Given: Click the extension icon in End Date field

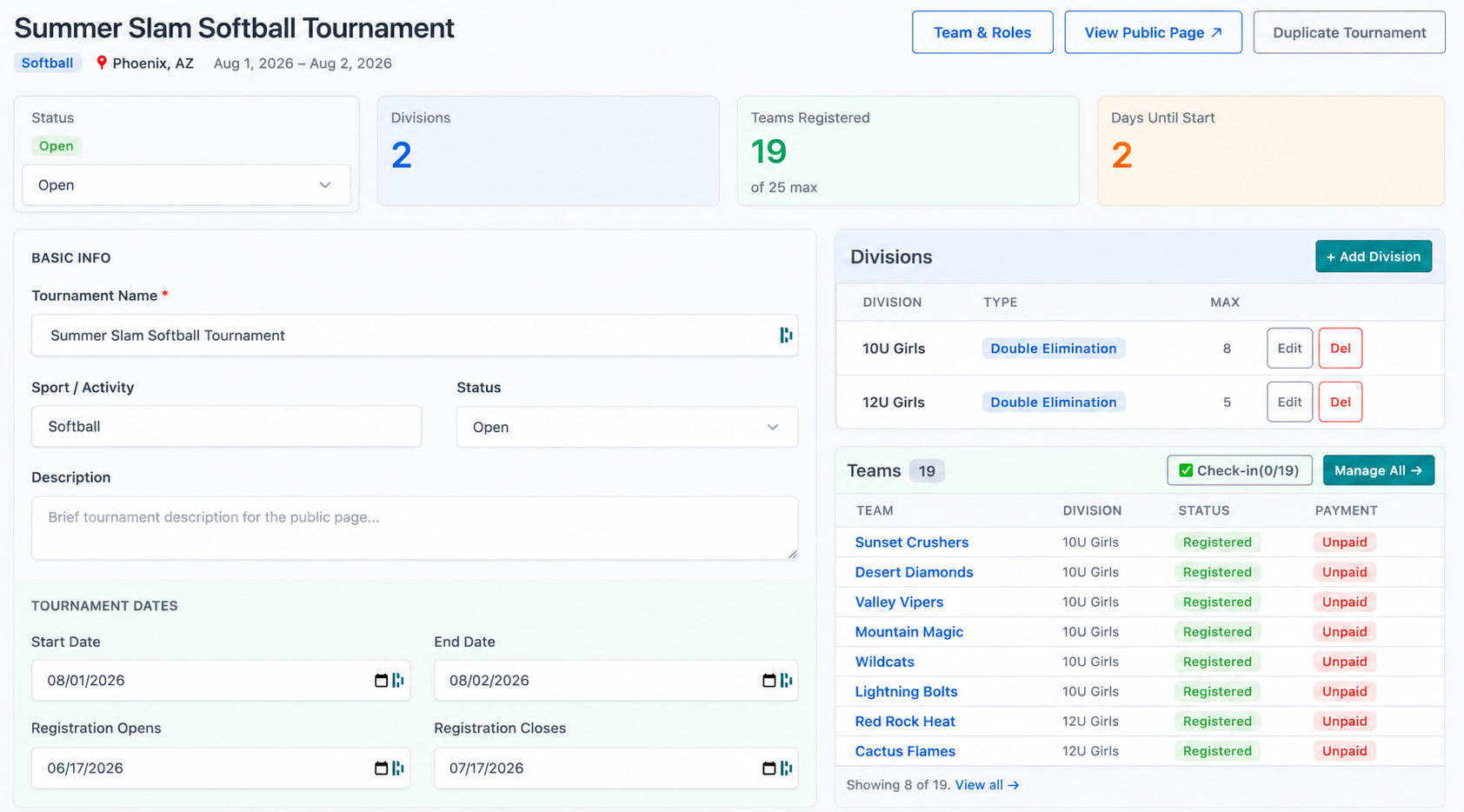Looking at the screenshot, I should coord(786,680).
